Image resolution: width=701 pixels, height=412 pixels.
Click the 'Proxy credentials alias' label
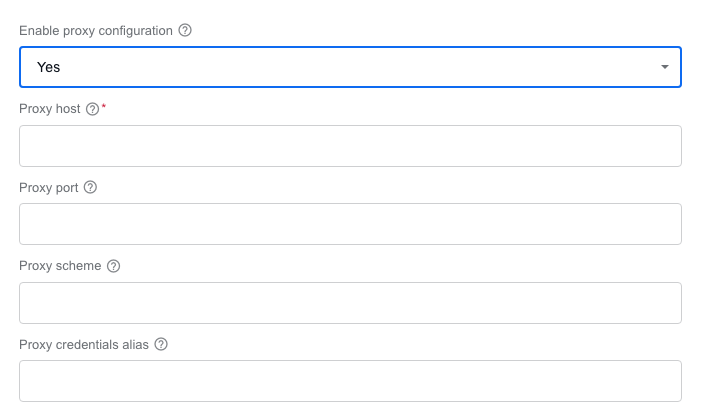click(84, 345)
